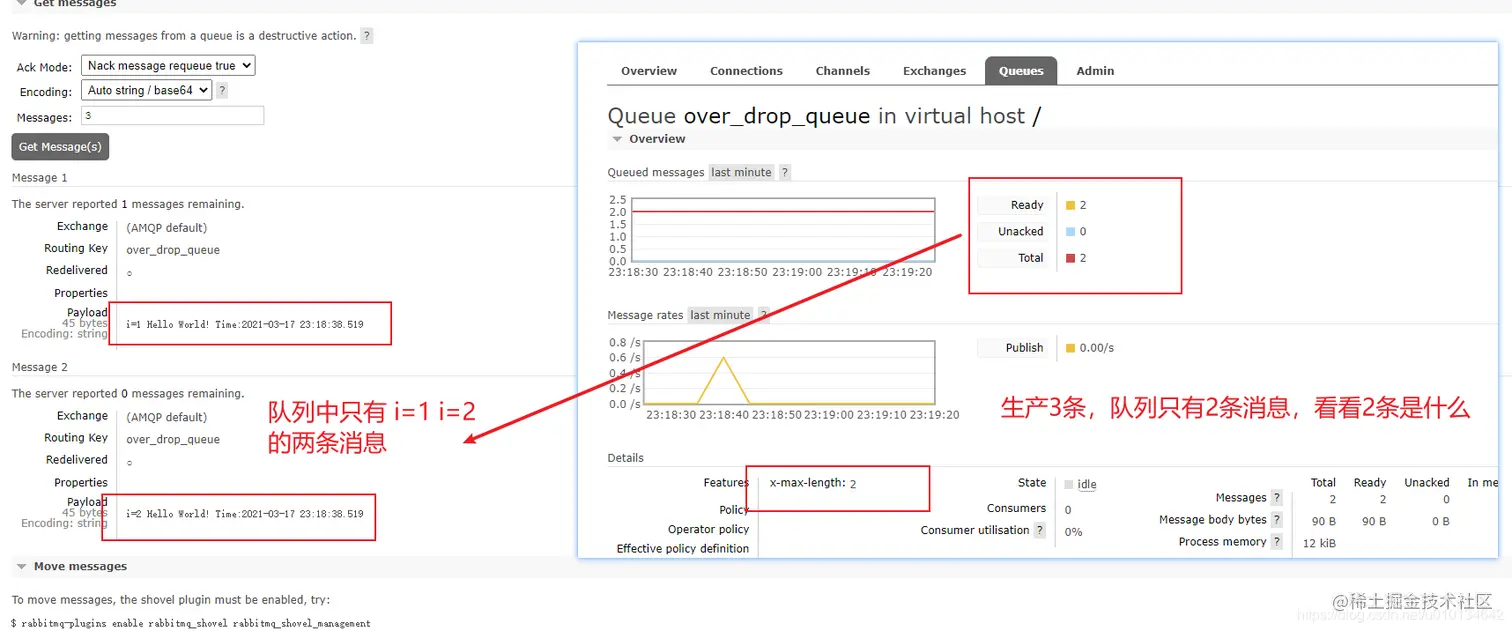
Task: Switch to the Channels tab
Action: [843, 71]
